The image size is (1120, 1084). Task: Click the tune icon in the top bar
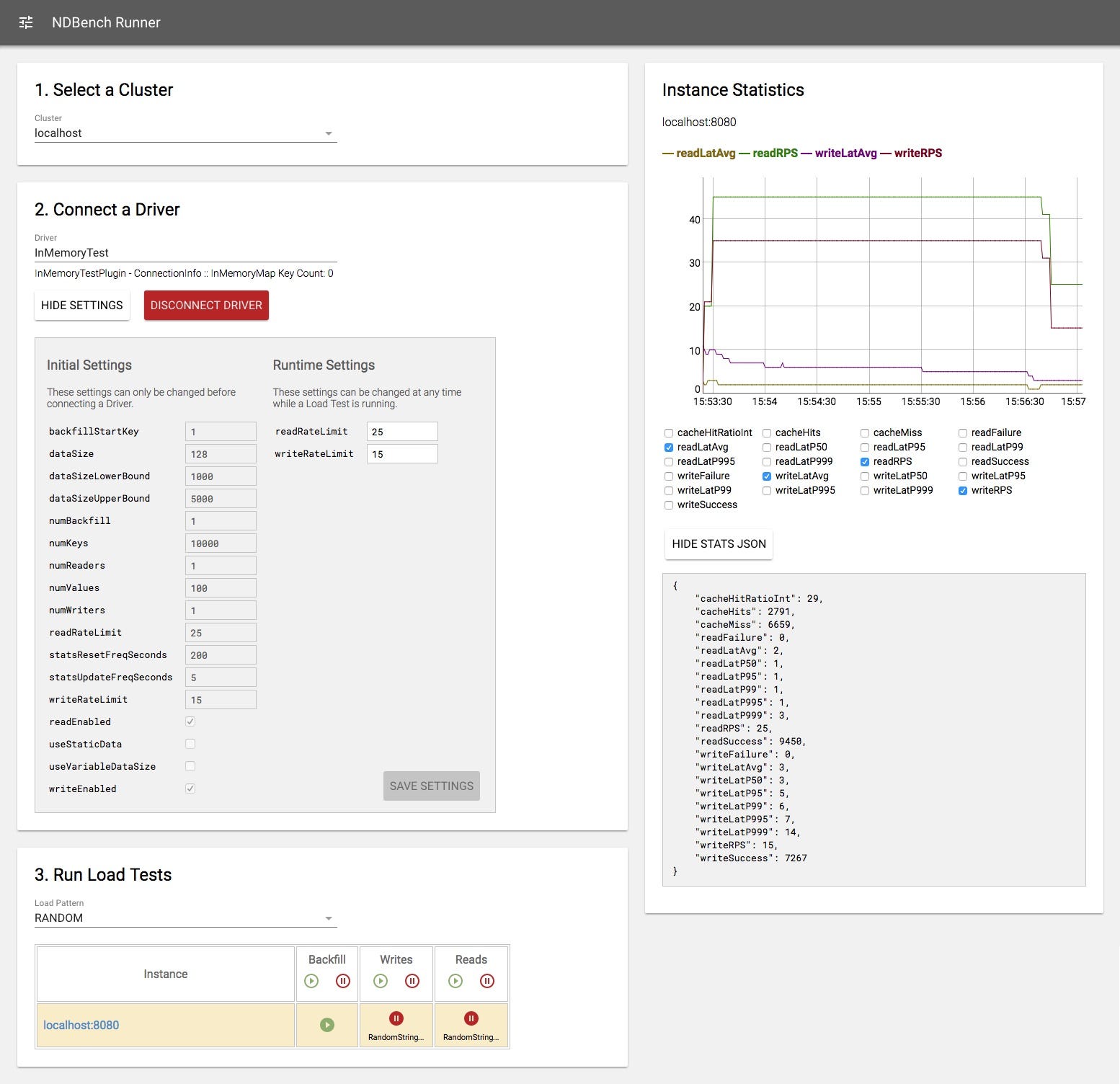click(x=26, y=22)
